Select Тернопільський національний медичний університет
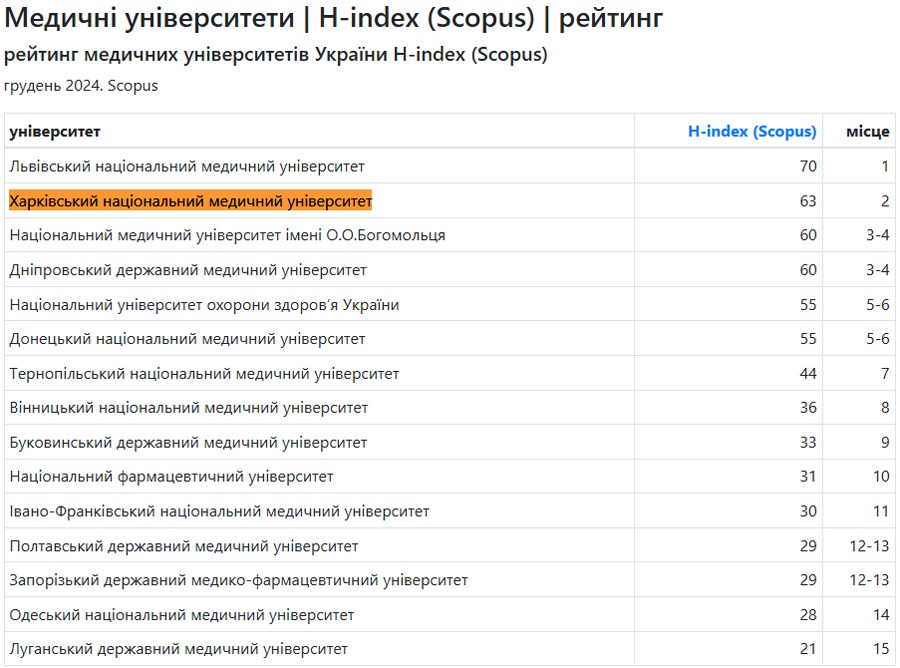The image size is (900, 668). (x=204, y=374)
